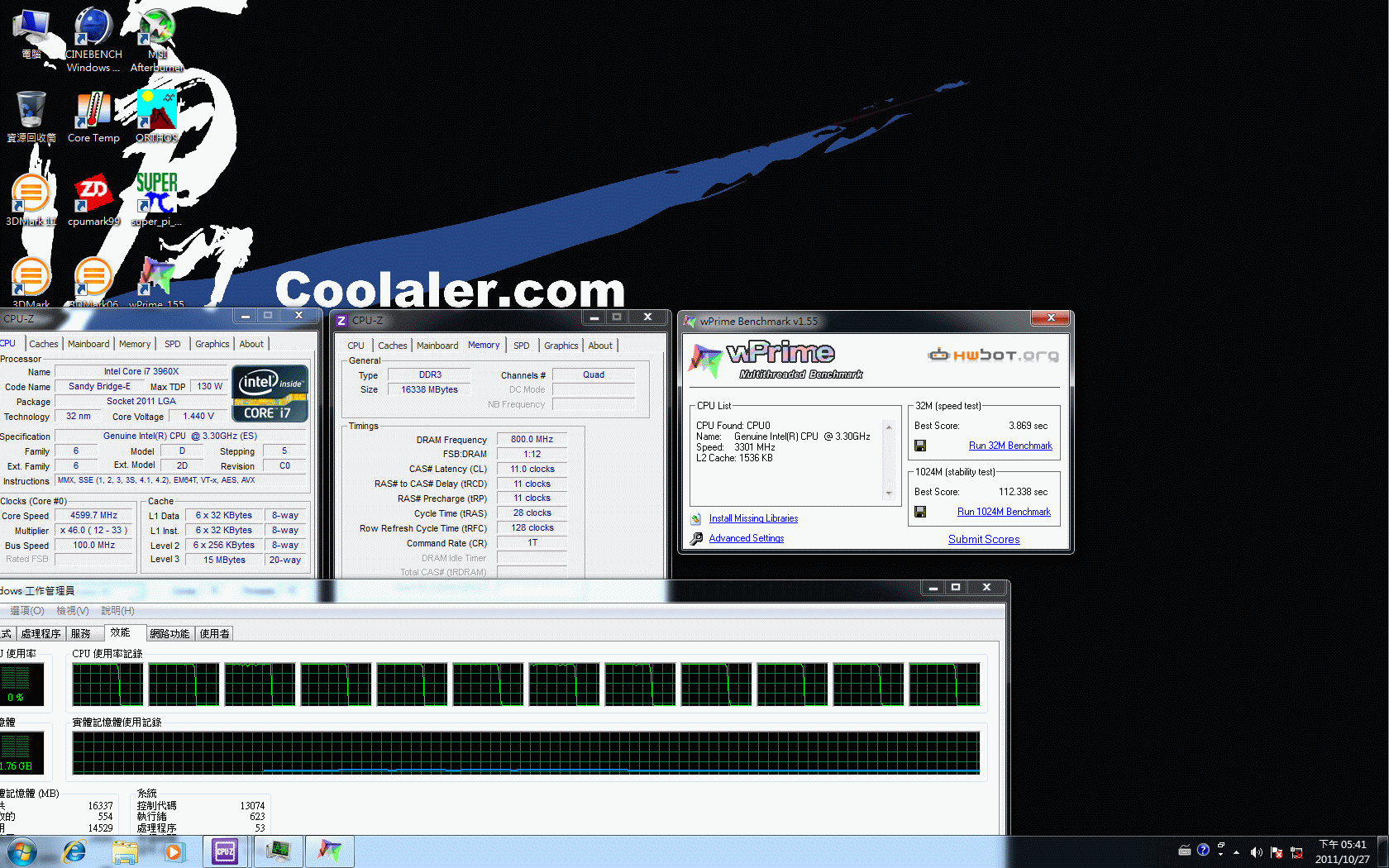Screen dimensions: 1389x868
Task: Click the Windows Start button
Action: (x=21, y=851)
